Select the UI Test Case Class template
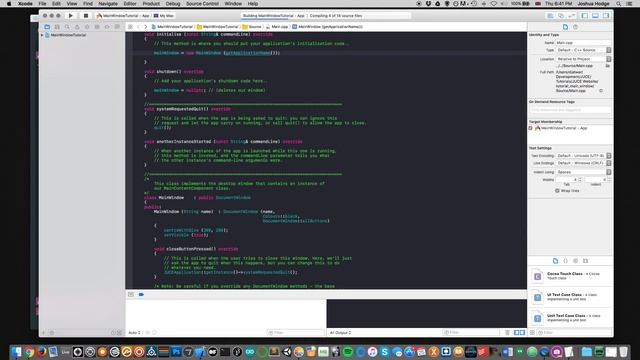 pyautogui.click(x=570, y=297)
